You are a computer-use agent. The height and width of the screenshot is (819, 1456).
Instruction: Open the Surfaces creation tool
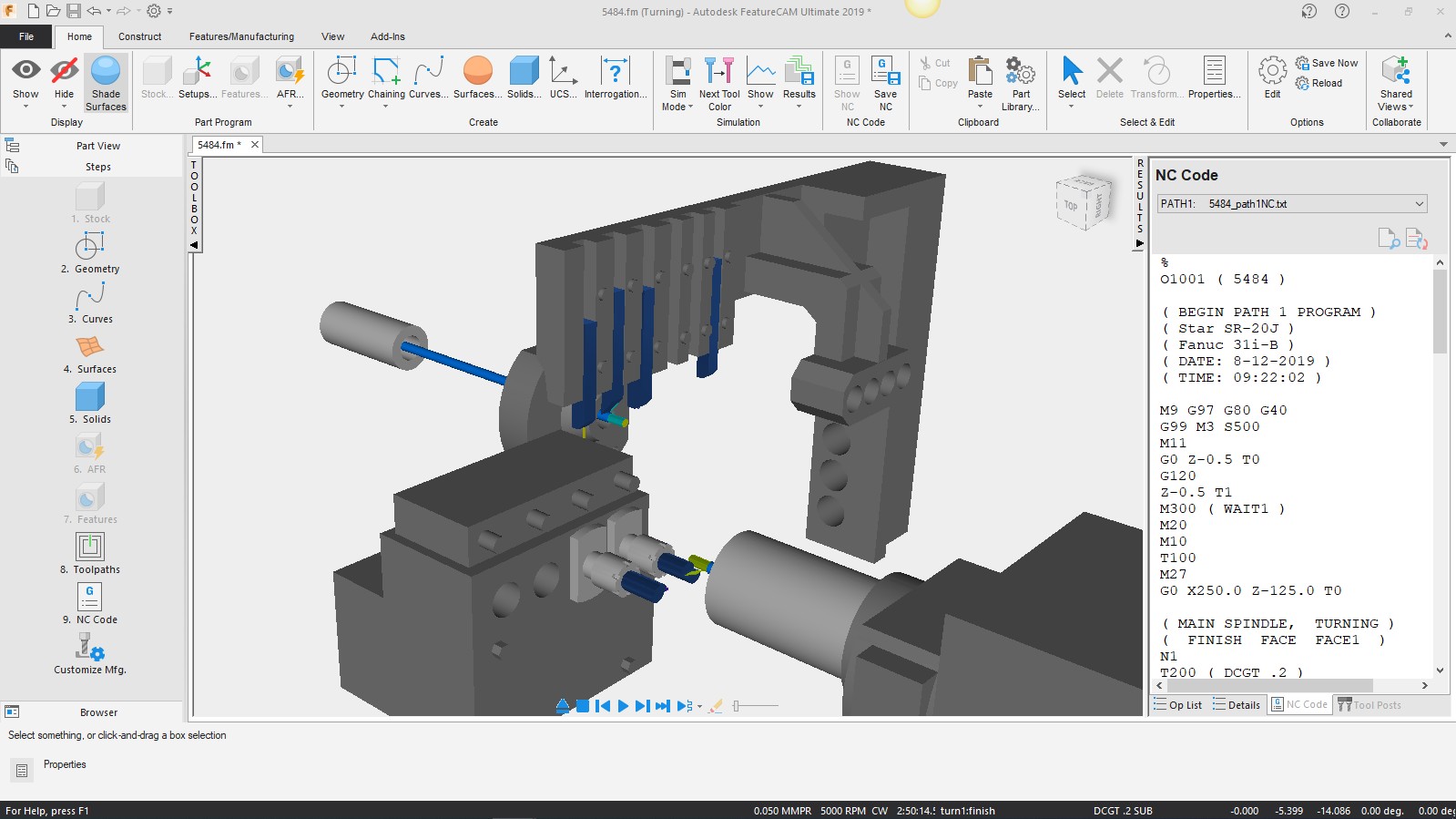click(x=477, y=77)
